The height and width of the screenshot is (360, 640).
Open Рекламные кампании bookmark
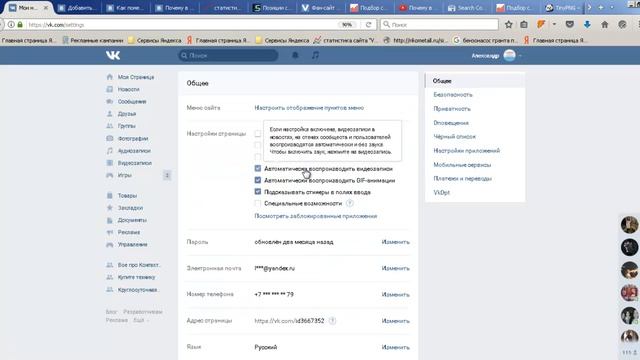pos(93,40)
